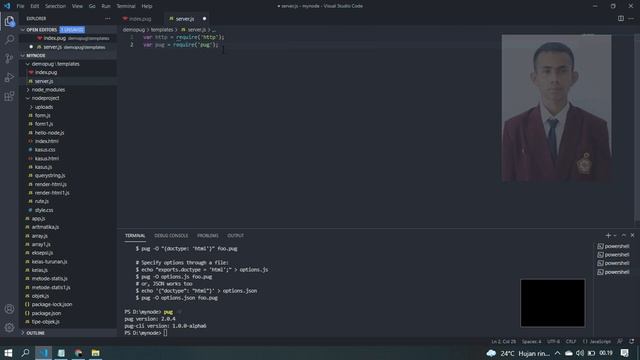Open the new terminal launch profile dropdown
The width and height of the screenshot is (640, 360).
615,236
